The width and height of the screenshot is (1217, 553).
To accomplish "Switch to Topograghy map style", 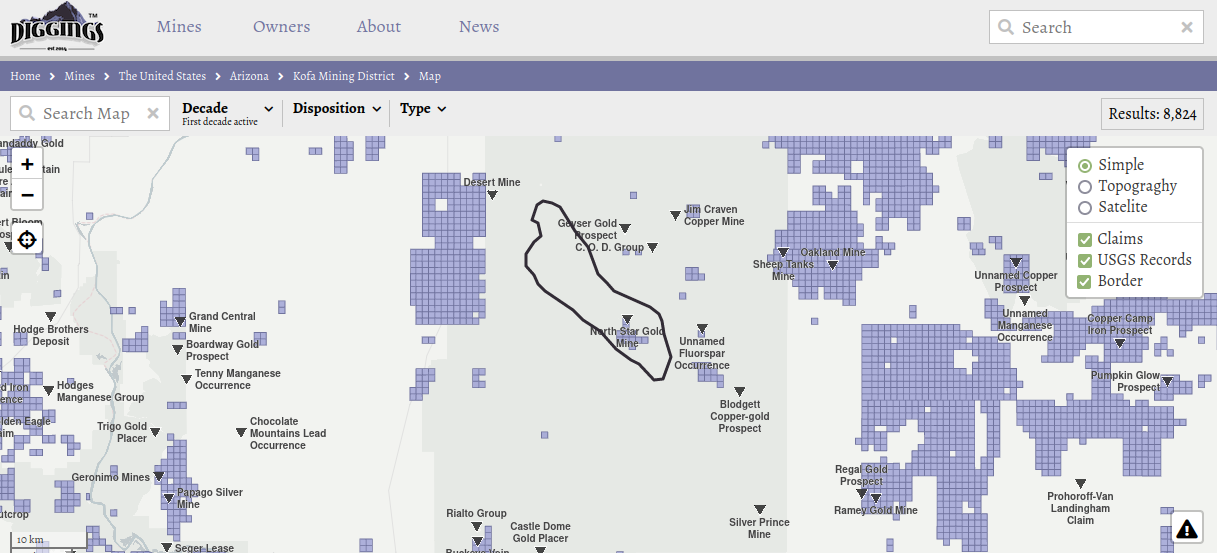I will click(1085, 187).
